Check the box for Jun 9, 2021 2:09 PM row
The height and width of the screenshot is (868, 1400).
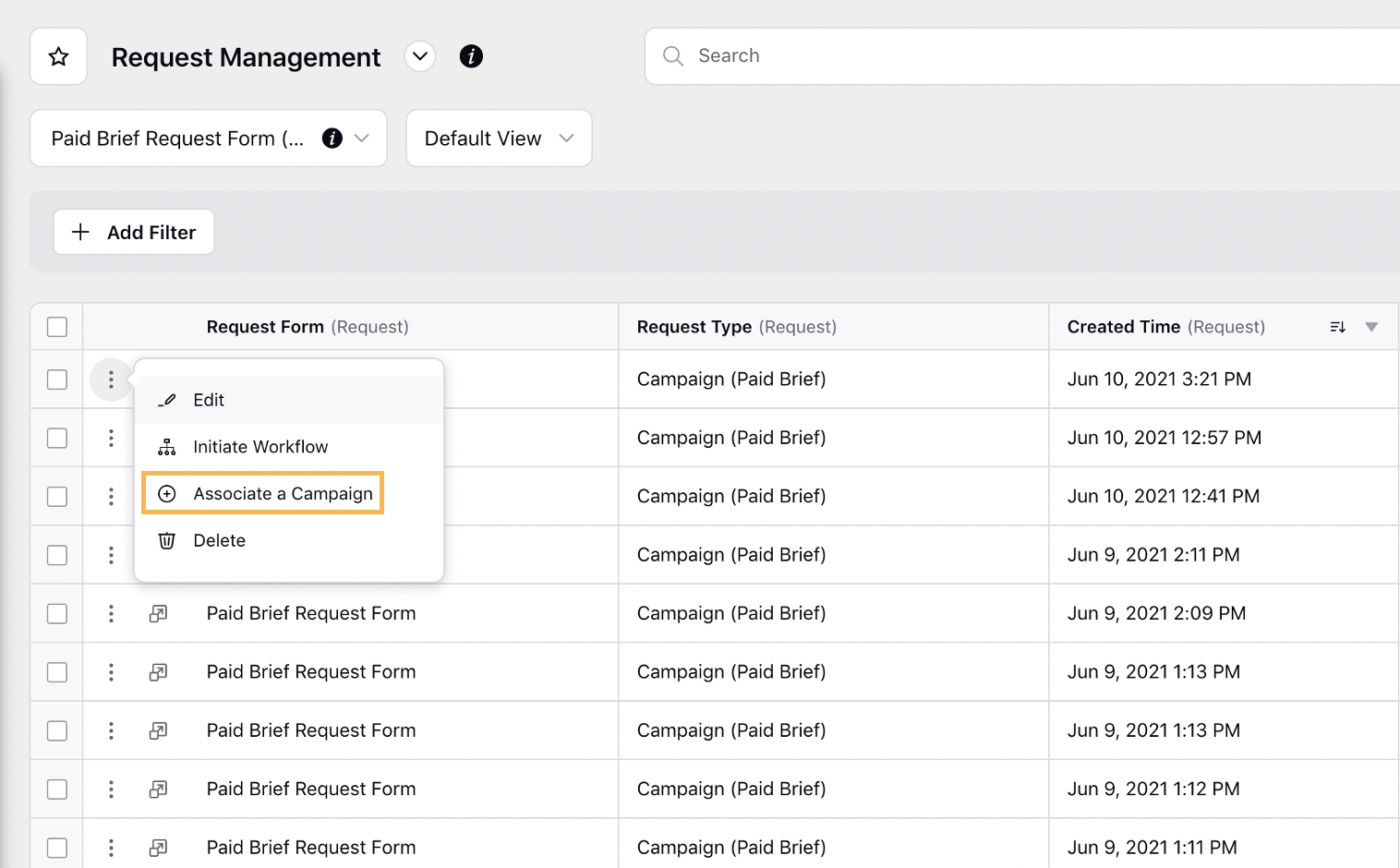pyautogui.click(x=57, y=614)
